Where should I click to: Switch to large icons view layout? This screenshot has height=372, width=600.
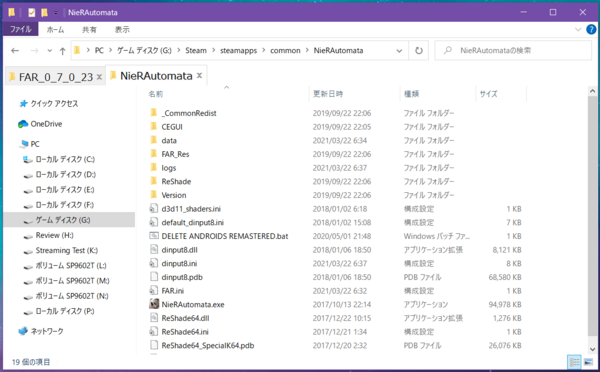pos(588,361)
